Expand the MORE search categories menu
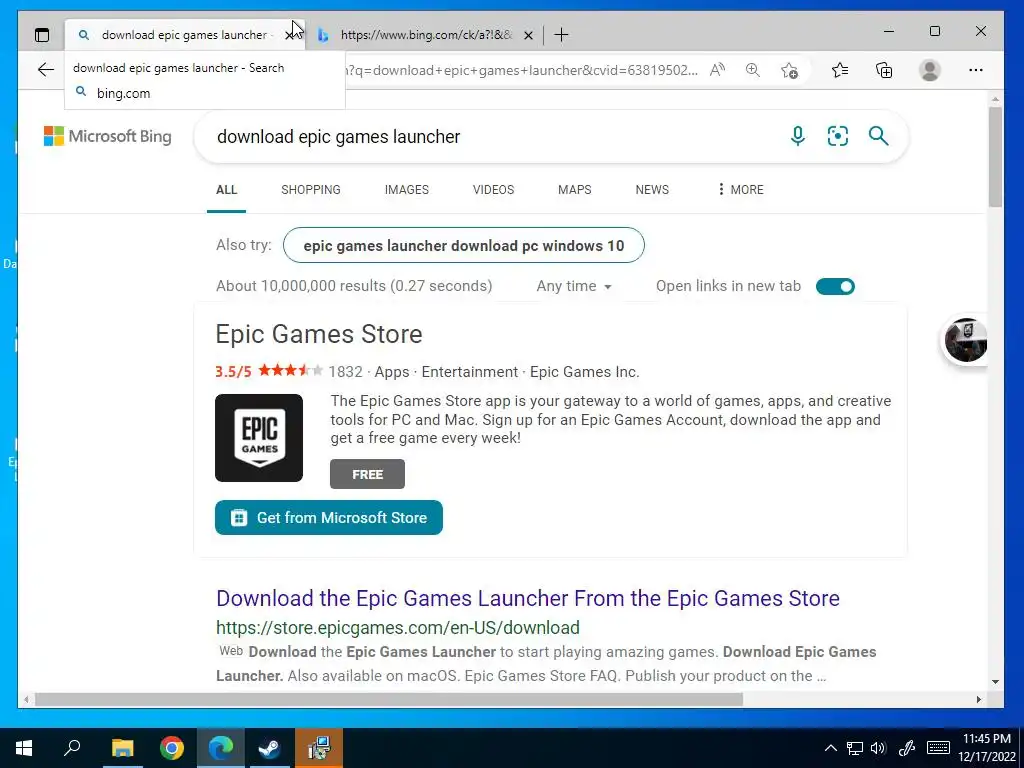This screenshot has width=1024, height=768. click(x=740, y=189)
